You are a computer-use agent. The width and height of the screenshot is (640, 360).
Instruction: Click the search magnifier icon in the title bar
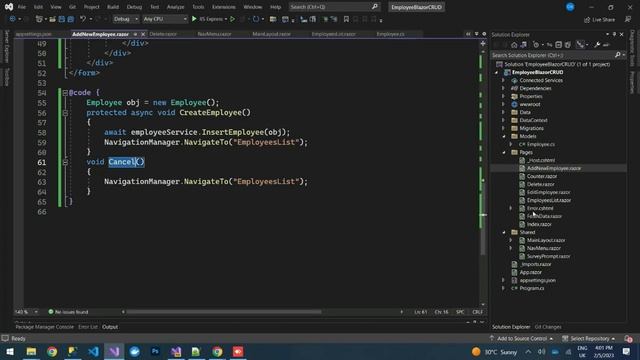(375, 7)
